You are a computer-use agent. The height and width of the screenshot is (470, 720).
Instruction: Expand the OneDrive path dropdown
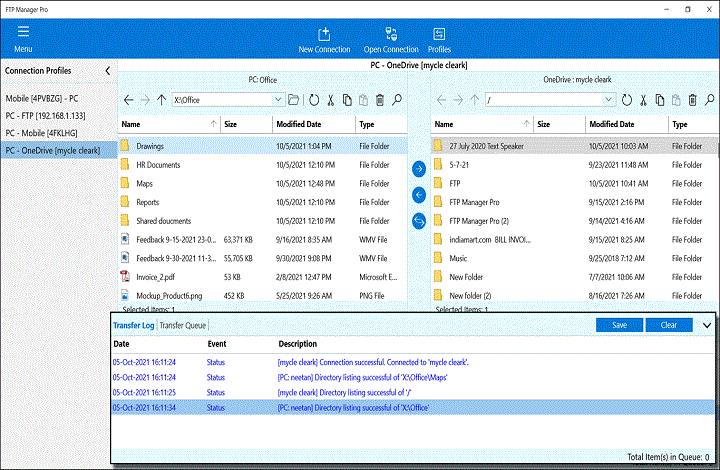click(x=609, y=100)
